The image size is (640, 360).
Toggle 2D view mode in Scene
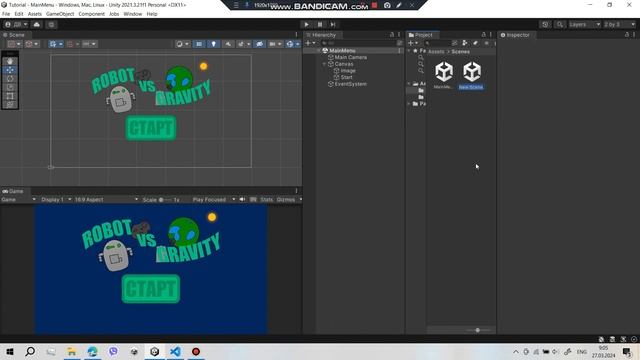[199, 44]
